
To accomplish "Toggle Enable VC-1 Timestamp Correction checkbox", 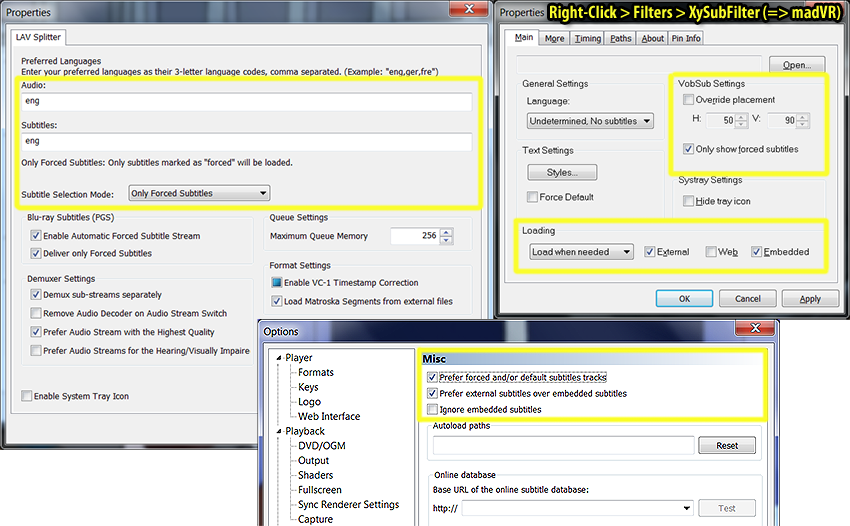I will click(x=277, y=283).
